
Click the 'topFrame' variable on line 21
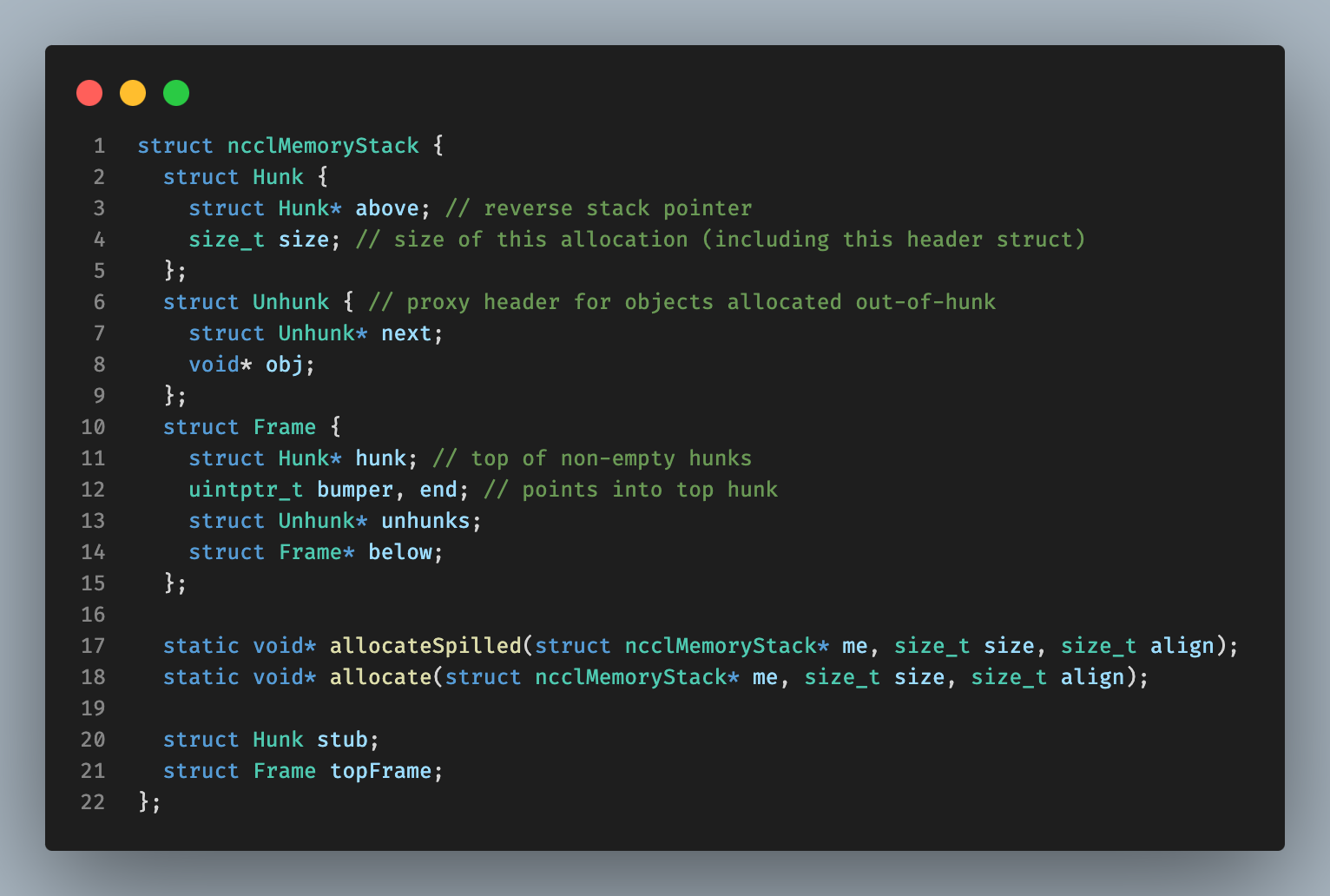[x=380, y=771]
